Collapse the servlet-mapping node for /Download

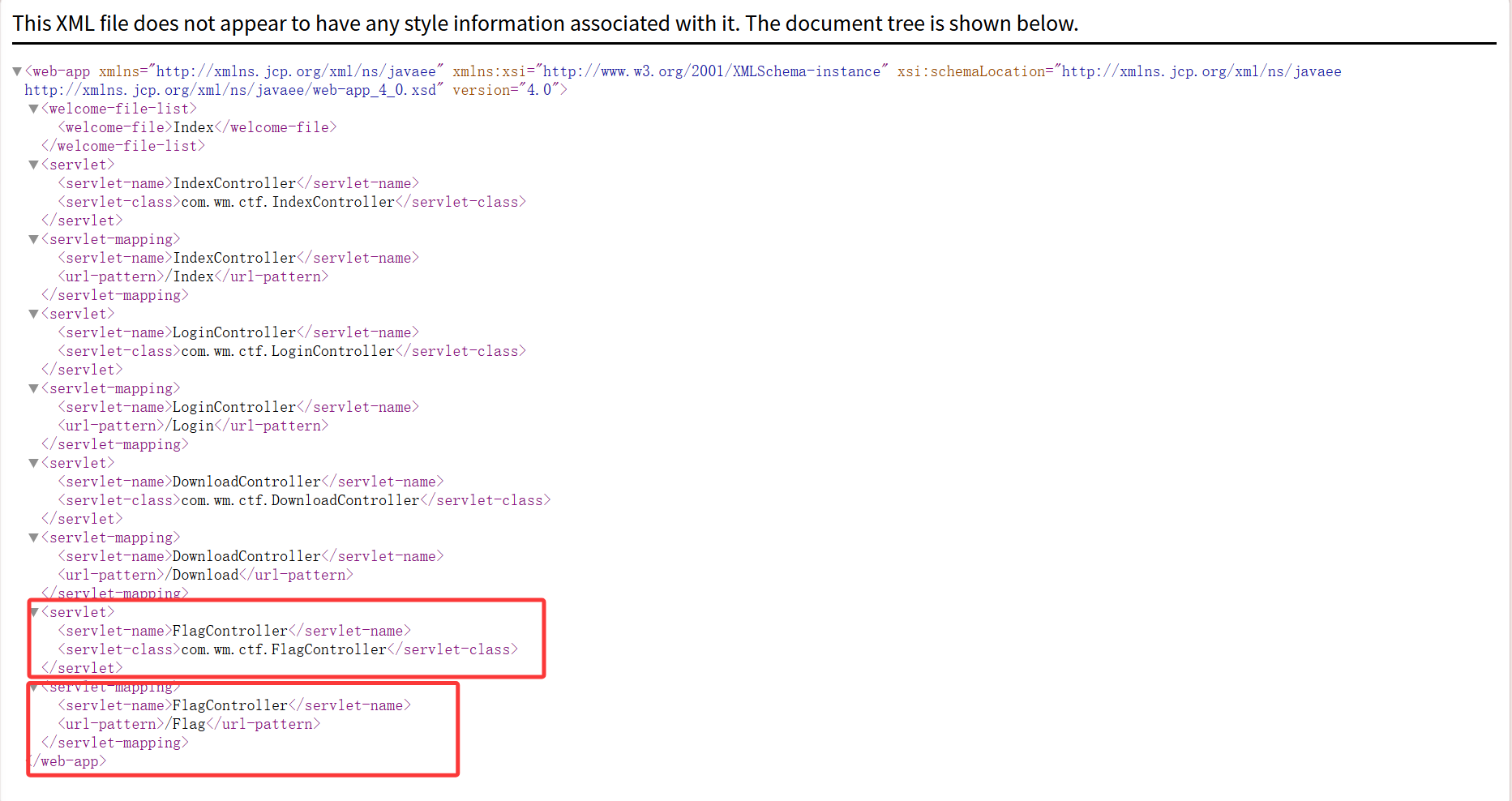click(33, 538)
